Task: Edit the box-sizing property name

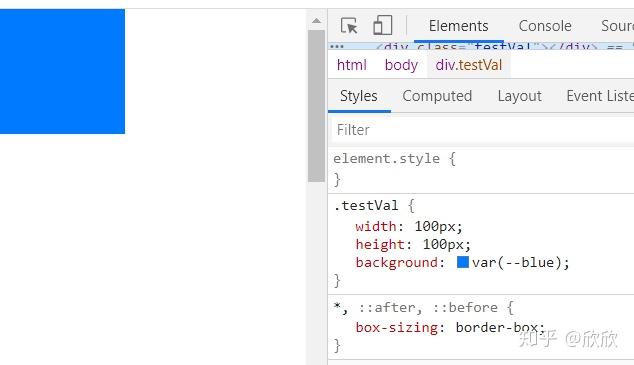Action: 396,327
